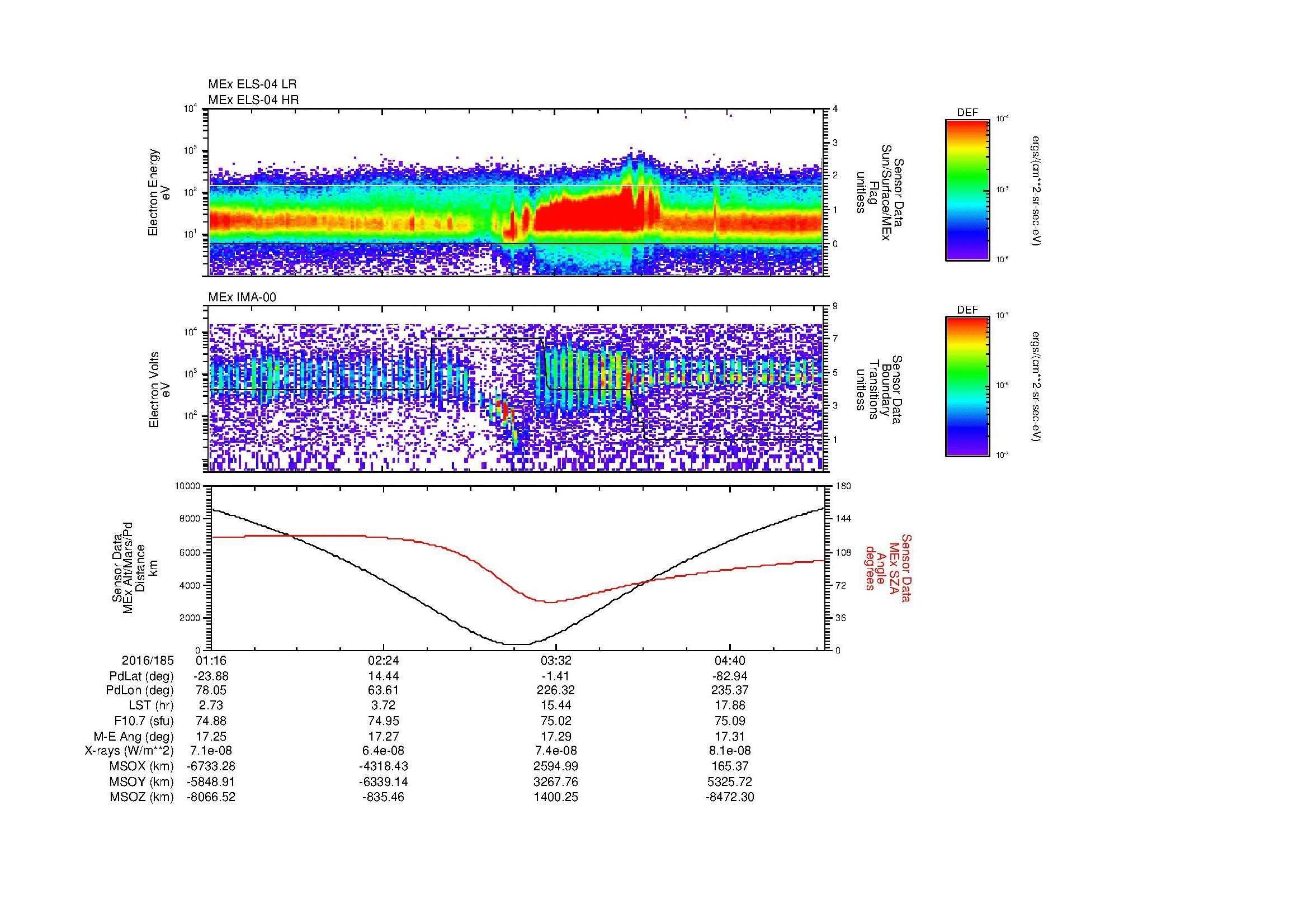Click the M-E Ang value "17.31"
1308x924 pixels.
pyautogui.click(x=729, y=736)
